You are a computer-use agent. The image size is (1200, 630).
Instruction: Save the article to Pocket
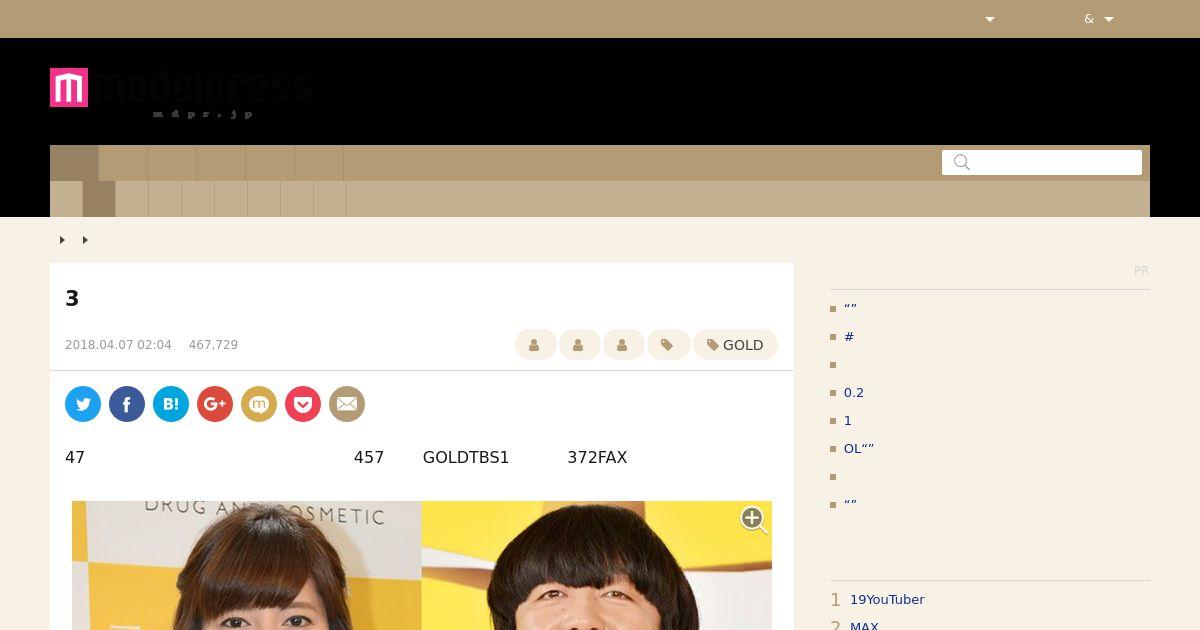click(x=303, y=404)
